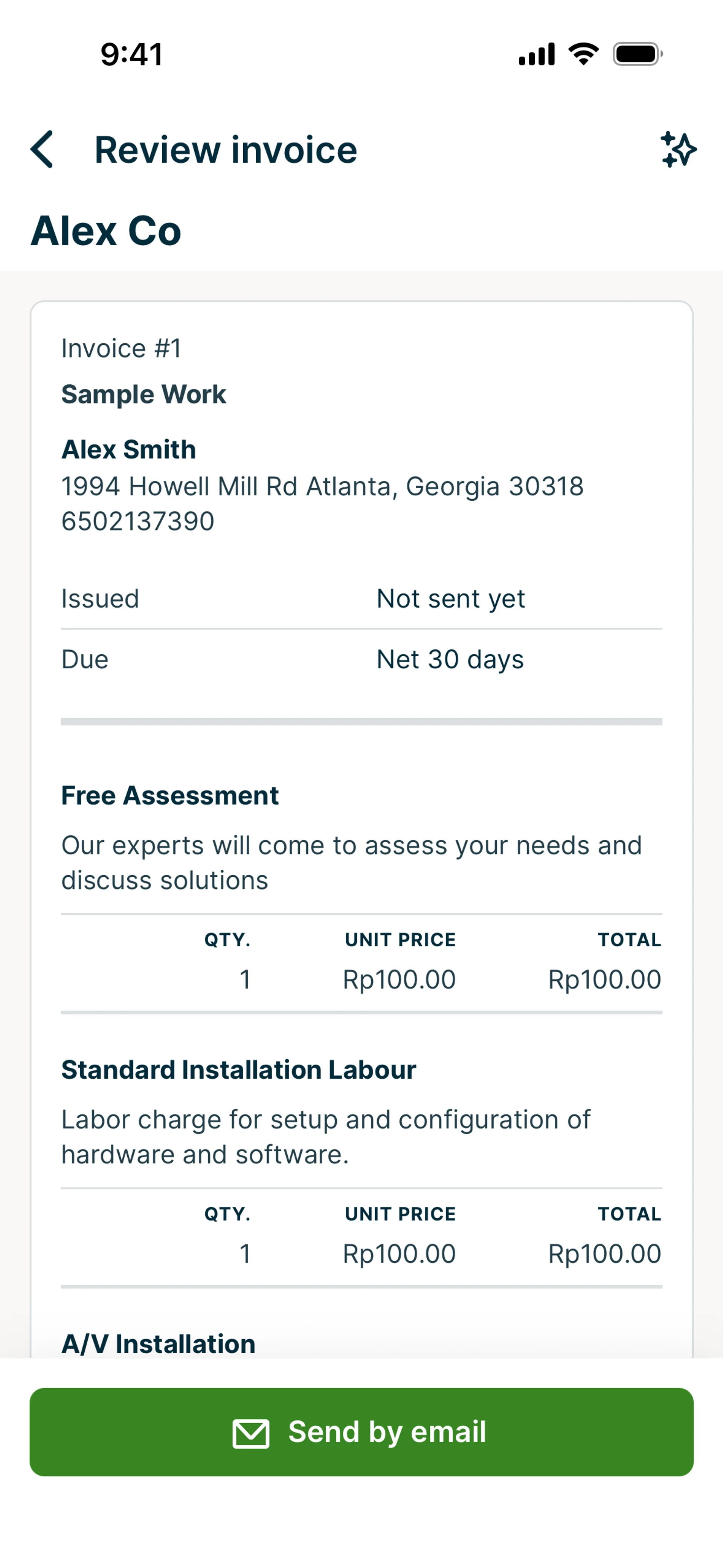Select the Issued Not sent yet row
This screenshot has width=723, height=1568.
click(x=361, y=599)
